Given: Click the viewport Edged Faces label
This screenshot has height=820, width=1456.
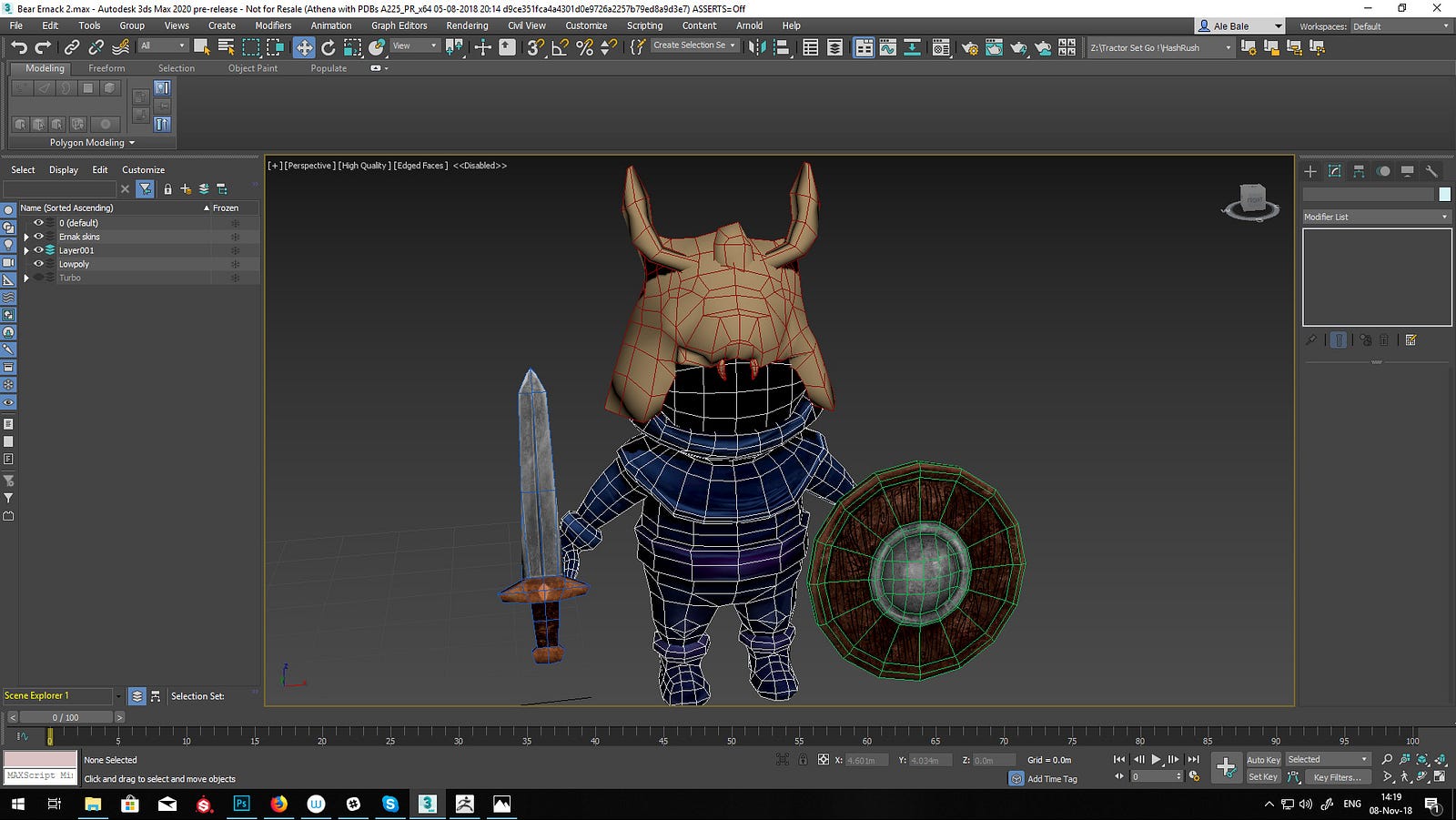Looking at the screenshot, I should coord(420,166).
